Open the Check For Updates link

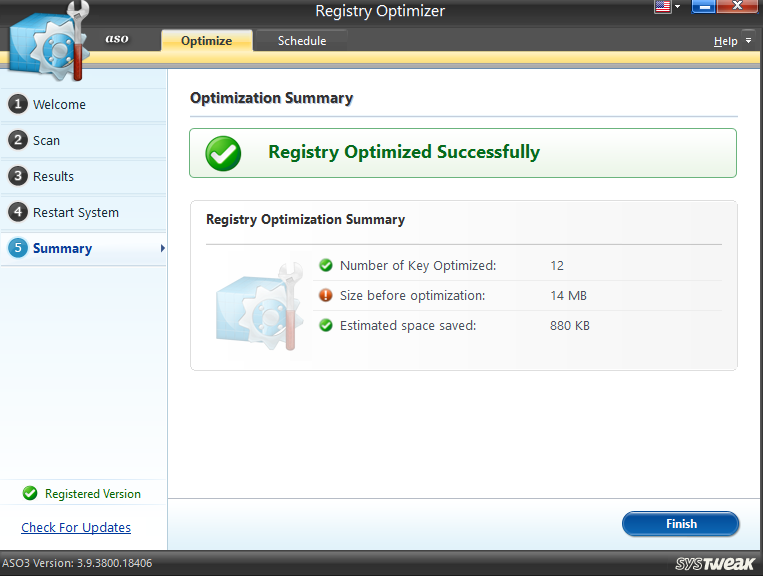pos(76,527)
